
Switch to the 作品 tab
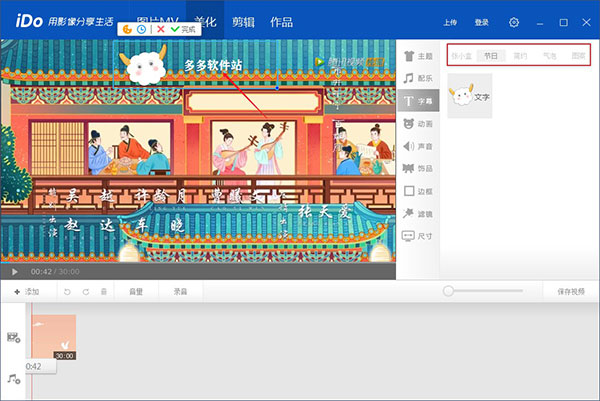pos(282,22)
